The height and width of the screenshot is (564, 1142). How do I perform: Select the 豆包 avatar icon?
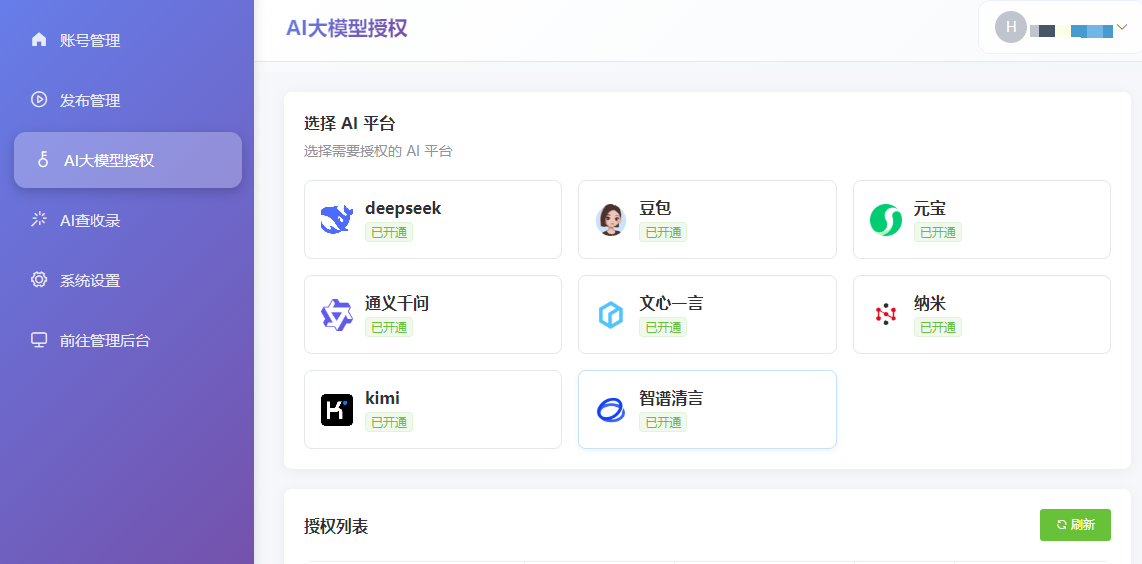pyautogui.click(x=611, y=219)
